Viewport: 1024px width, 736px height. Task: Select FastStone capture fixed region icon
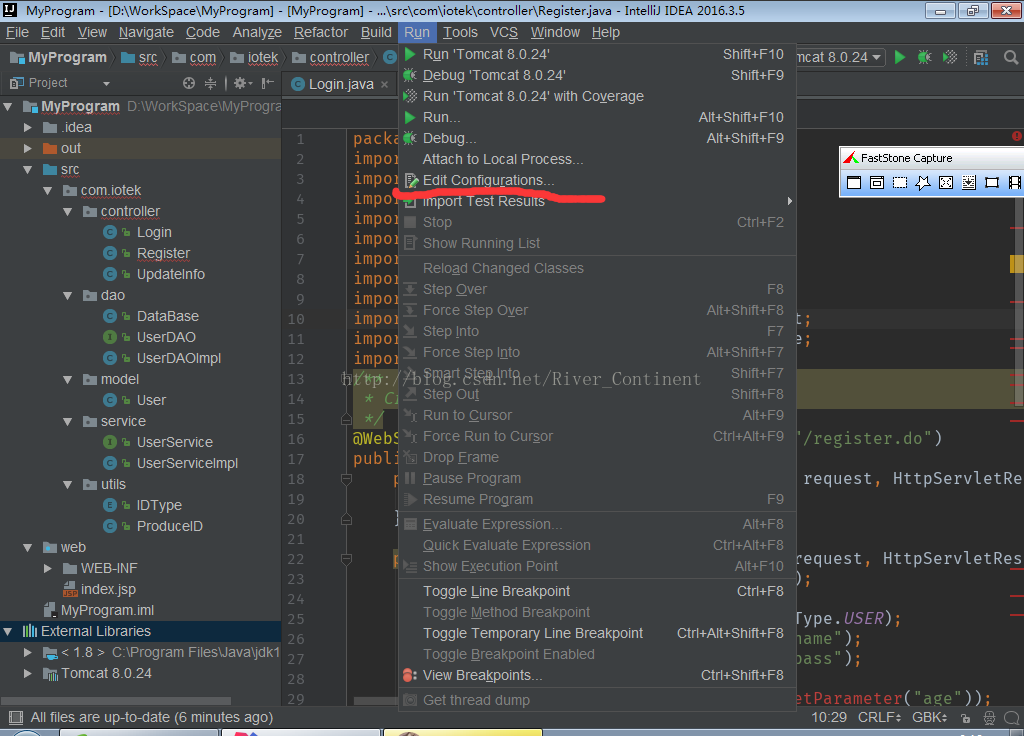pos(992,183)
